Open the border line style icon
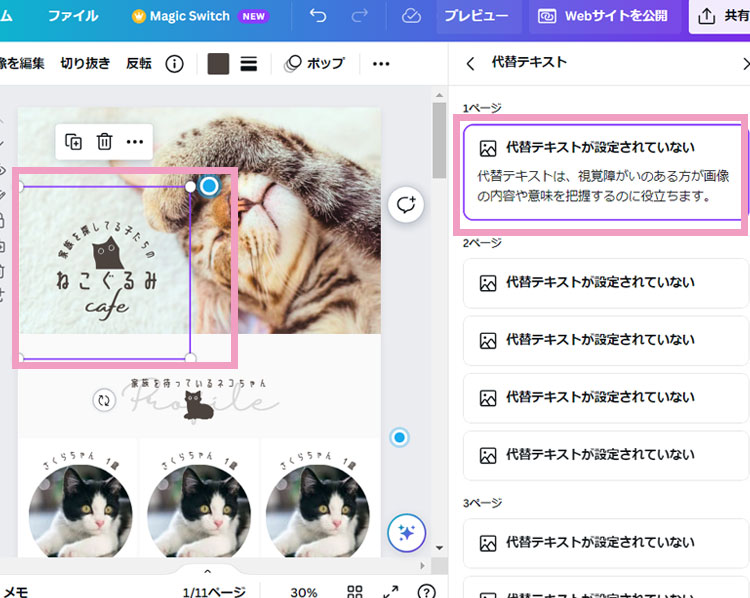This screenshot has height=598, width=750. coord(249,64)
